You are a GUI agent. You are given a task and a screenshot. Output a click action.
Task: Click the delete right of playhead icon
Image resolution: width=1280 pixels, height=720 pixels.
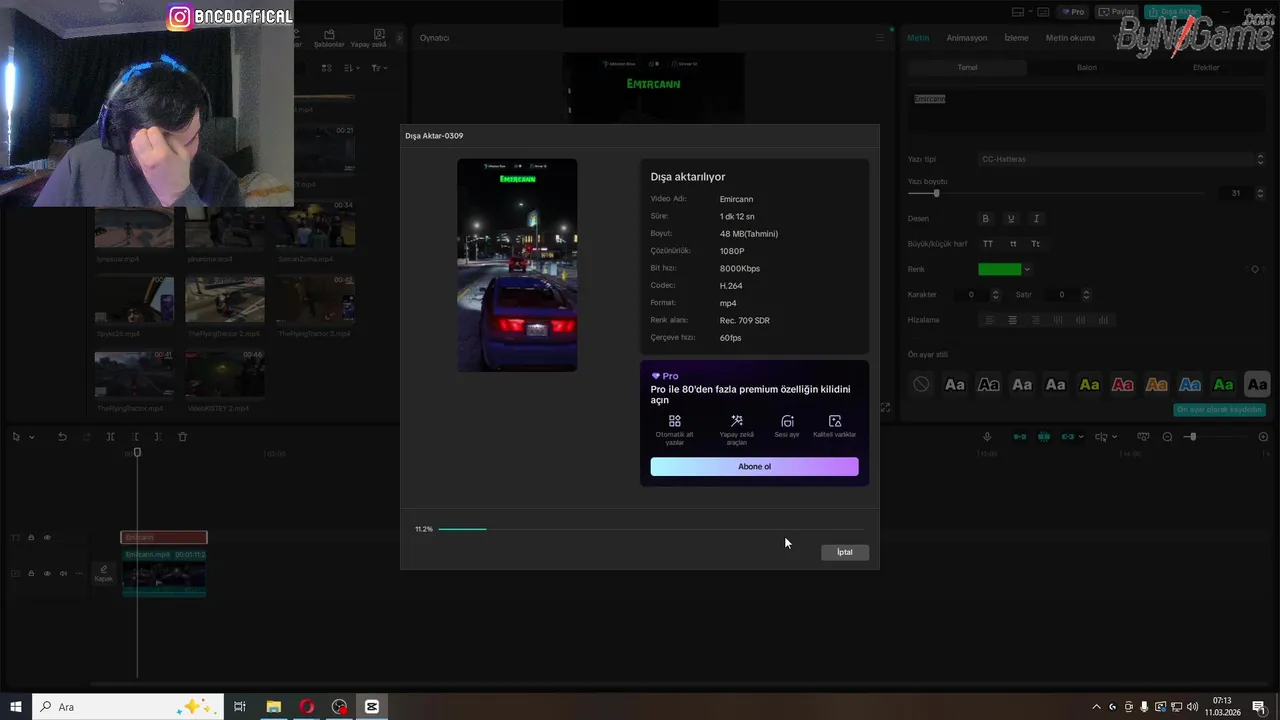[x=158, y=437]
